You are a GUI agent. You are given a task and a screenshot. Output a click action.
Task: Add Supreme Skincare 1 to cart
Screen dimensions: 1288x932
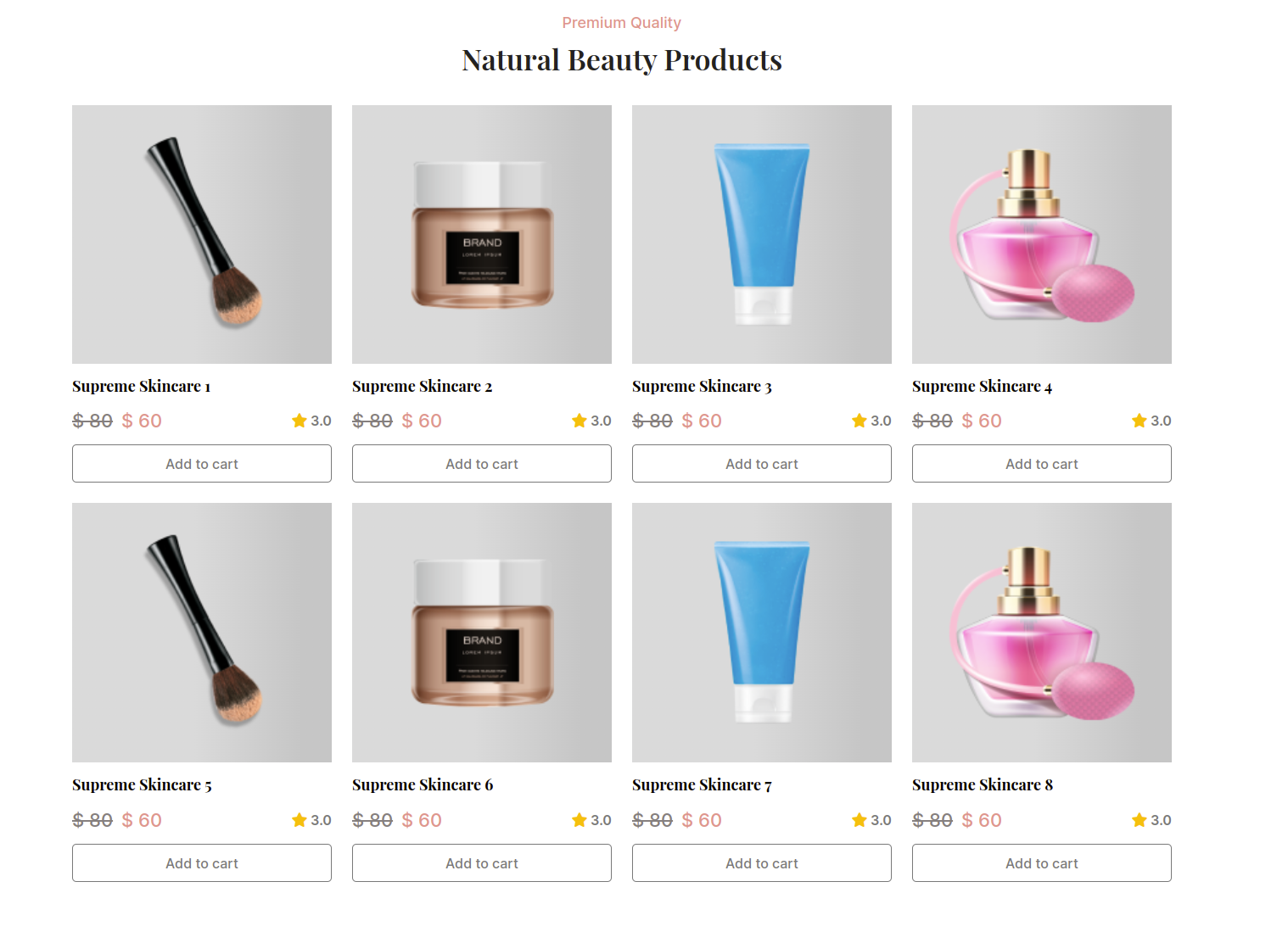click(x=202, y=464)
